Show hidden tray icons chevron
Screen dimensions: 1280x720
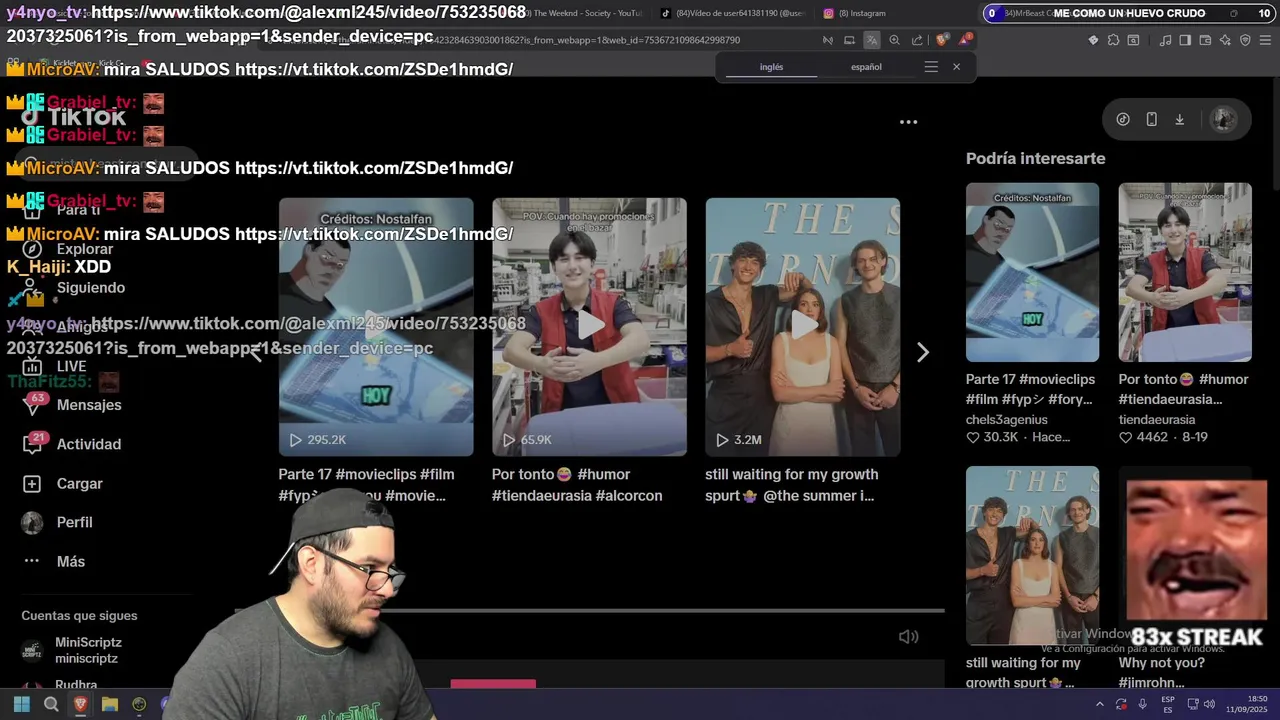coord(1099,704)
